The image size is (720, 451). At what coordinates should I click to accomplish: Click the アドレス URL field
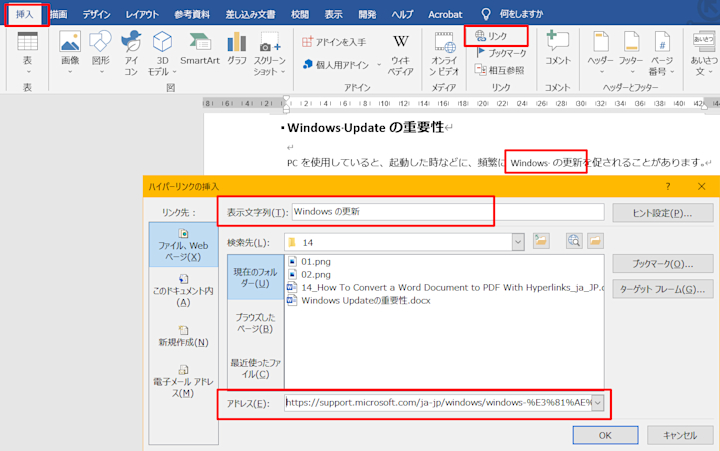point(439,403)
